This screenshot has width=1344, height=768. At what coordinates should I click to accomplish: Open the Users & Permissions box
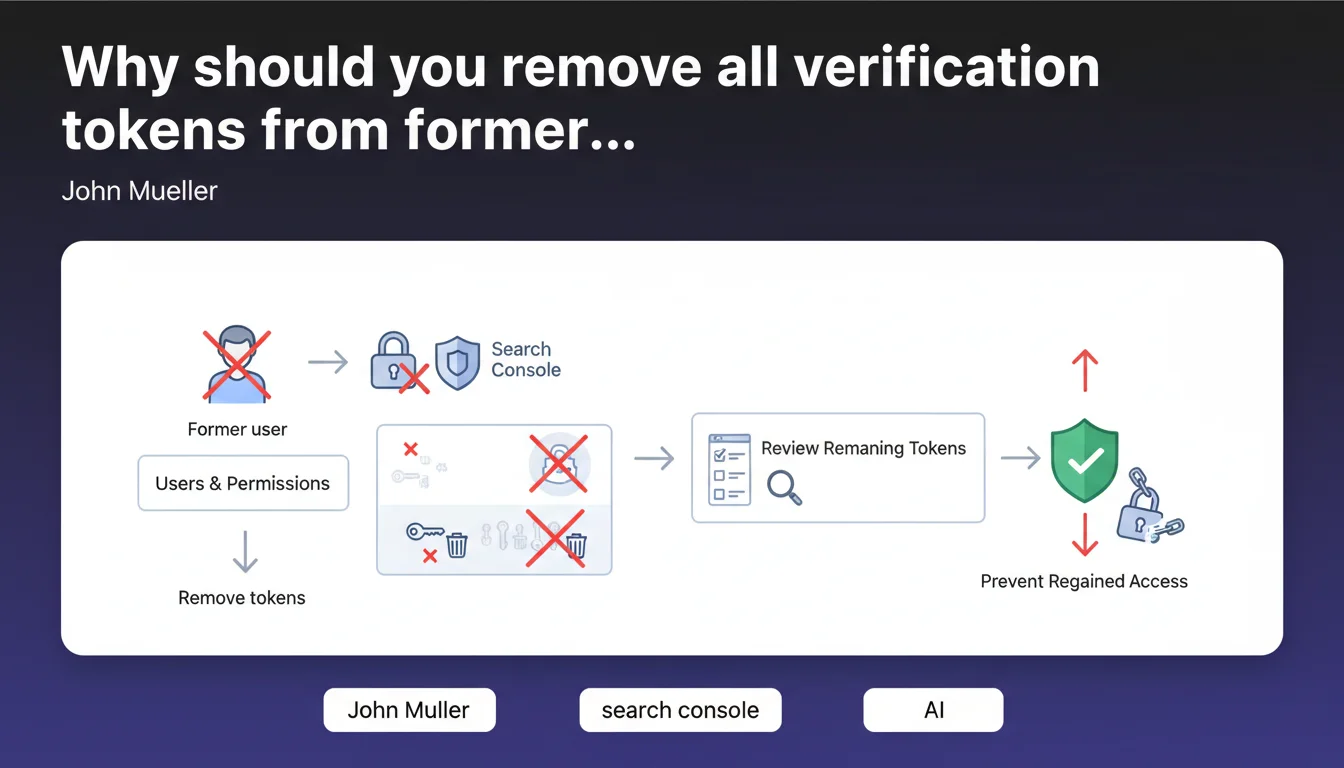[243, 483]
